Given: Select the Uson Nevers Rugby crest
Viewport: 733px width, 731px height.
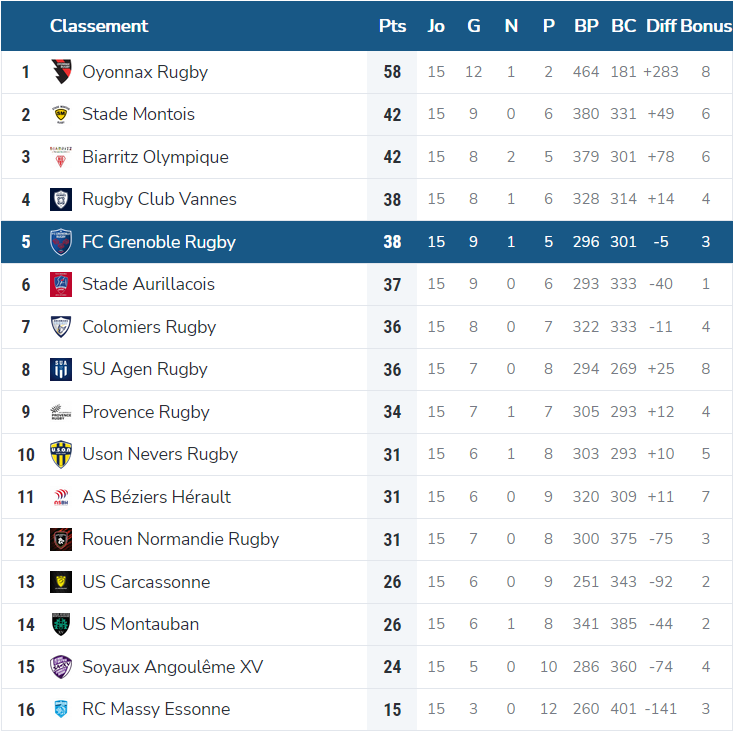Looking at the screenshot, I should click(x=61, y=454).
